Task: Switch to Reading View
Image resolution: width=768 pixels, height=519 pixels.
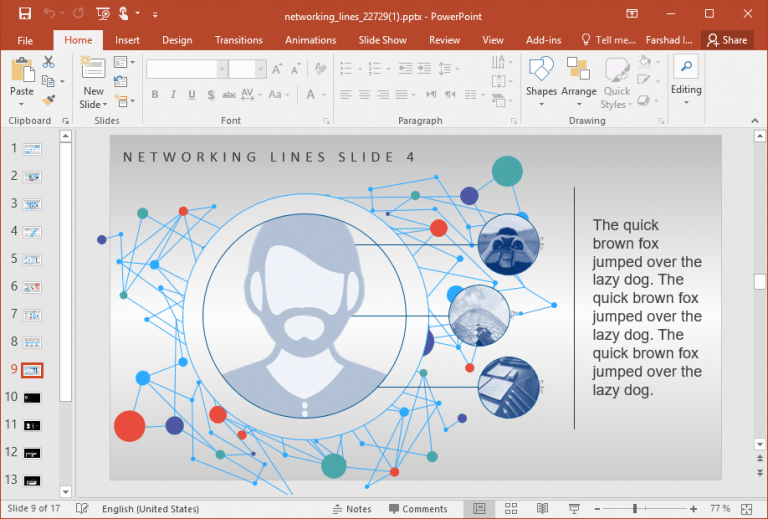Action: coord(542,509)
